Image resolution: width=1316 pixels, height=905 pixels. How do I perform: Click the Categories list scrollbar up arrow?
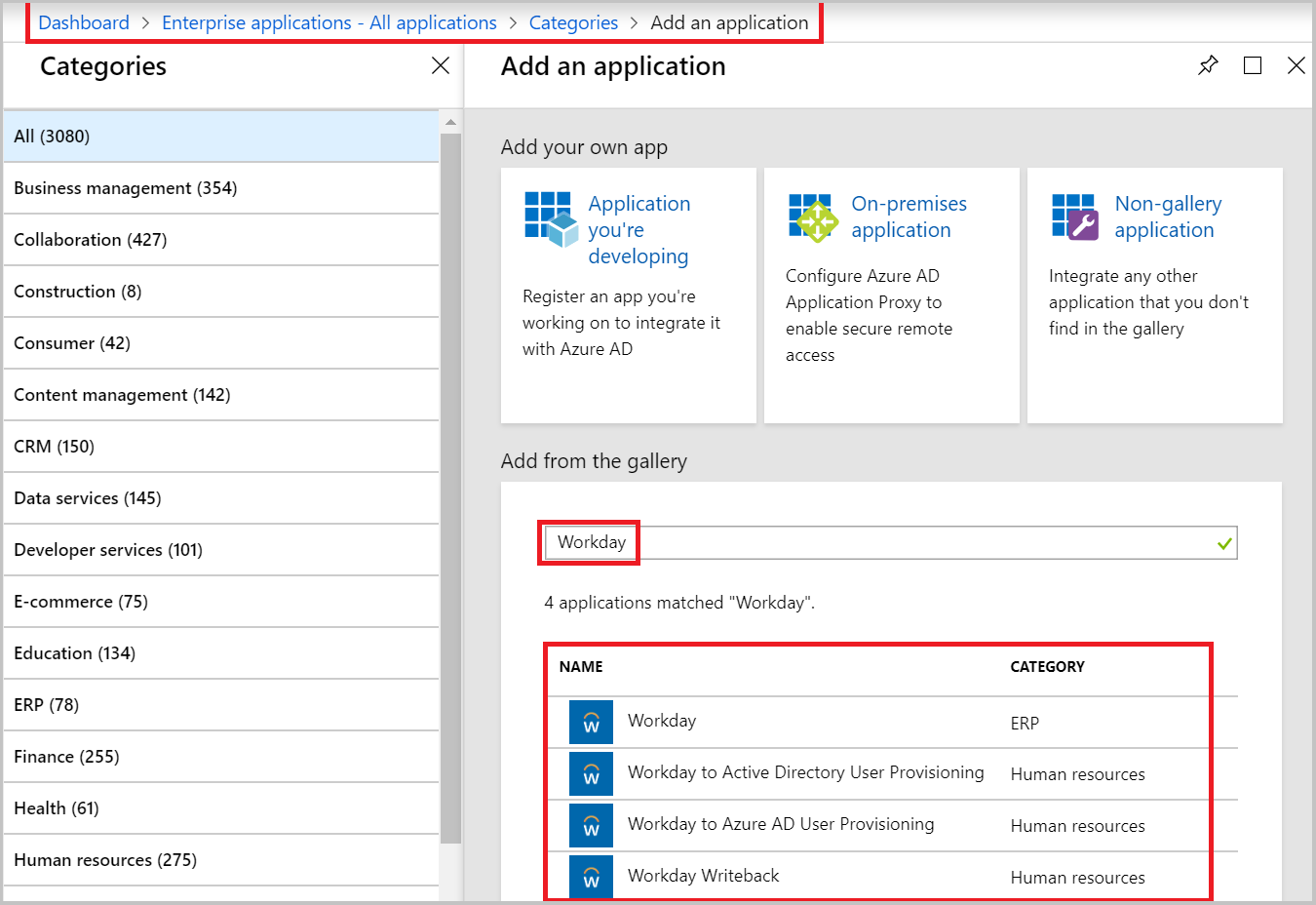click(450, 122)
